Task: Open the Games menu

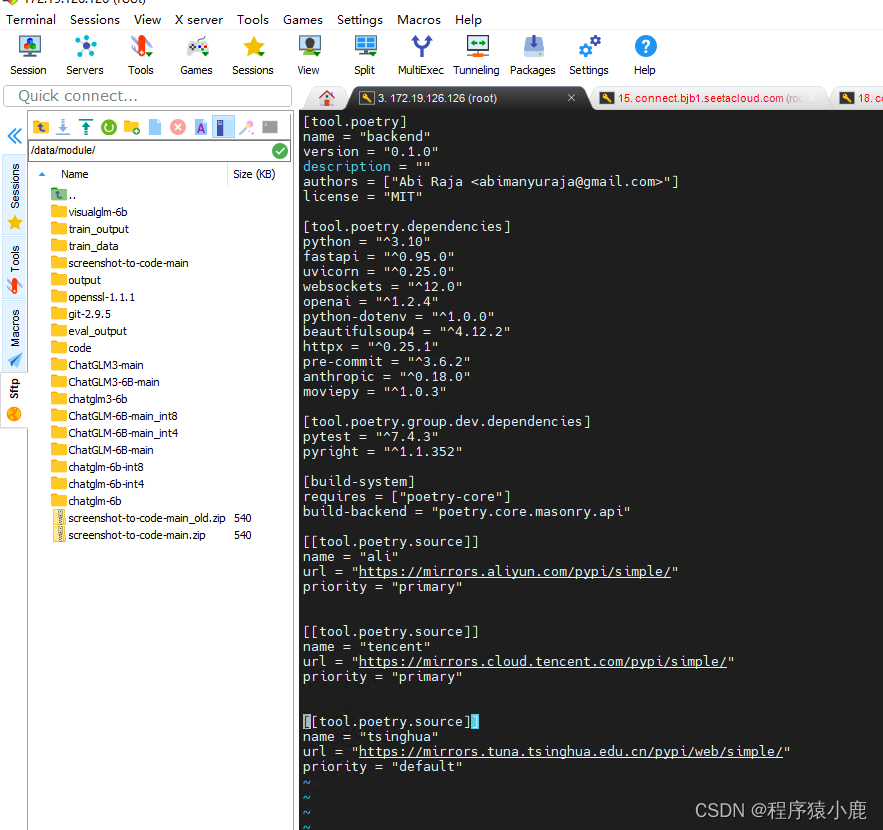Action: (303, 20)
